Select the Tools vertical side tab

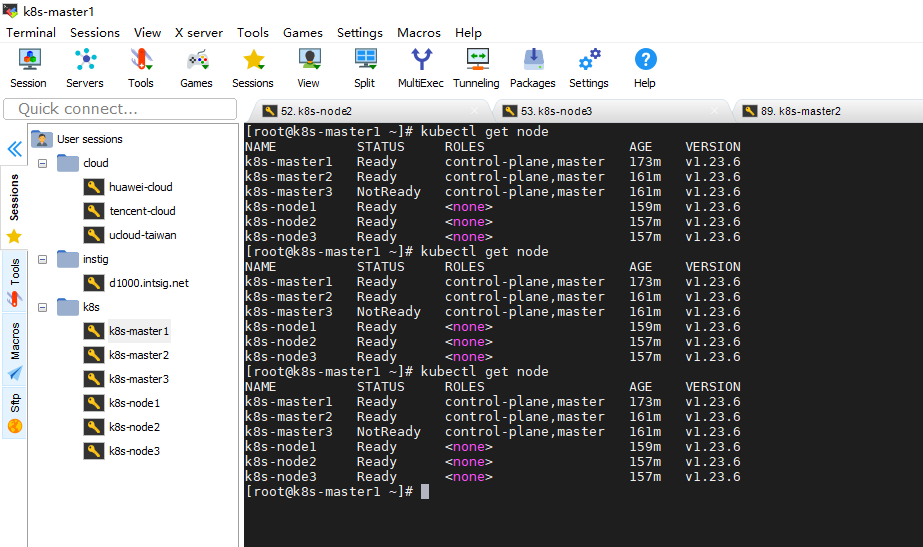point(14,281)
